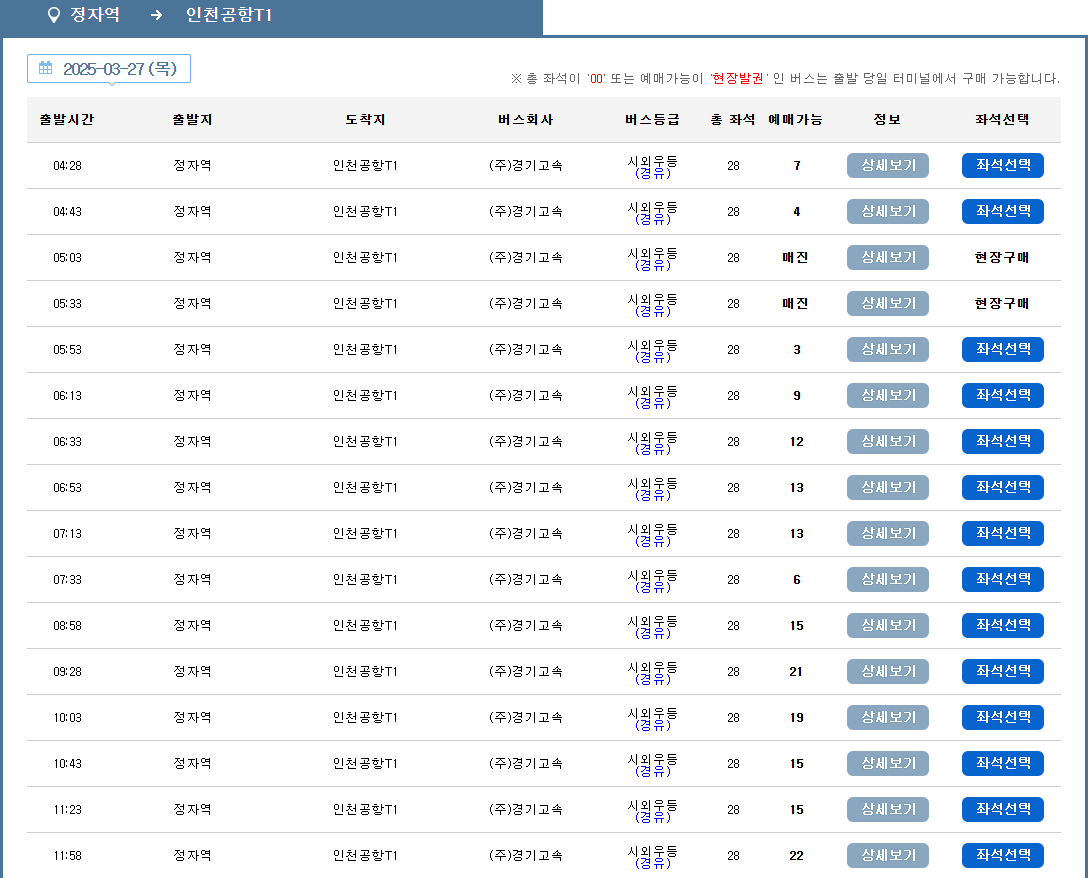Select seats for the 11:58 departure

pyautogui.click(x=1002, y=855)
